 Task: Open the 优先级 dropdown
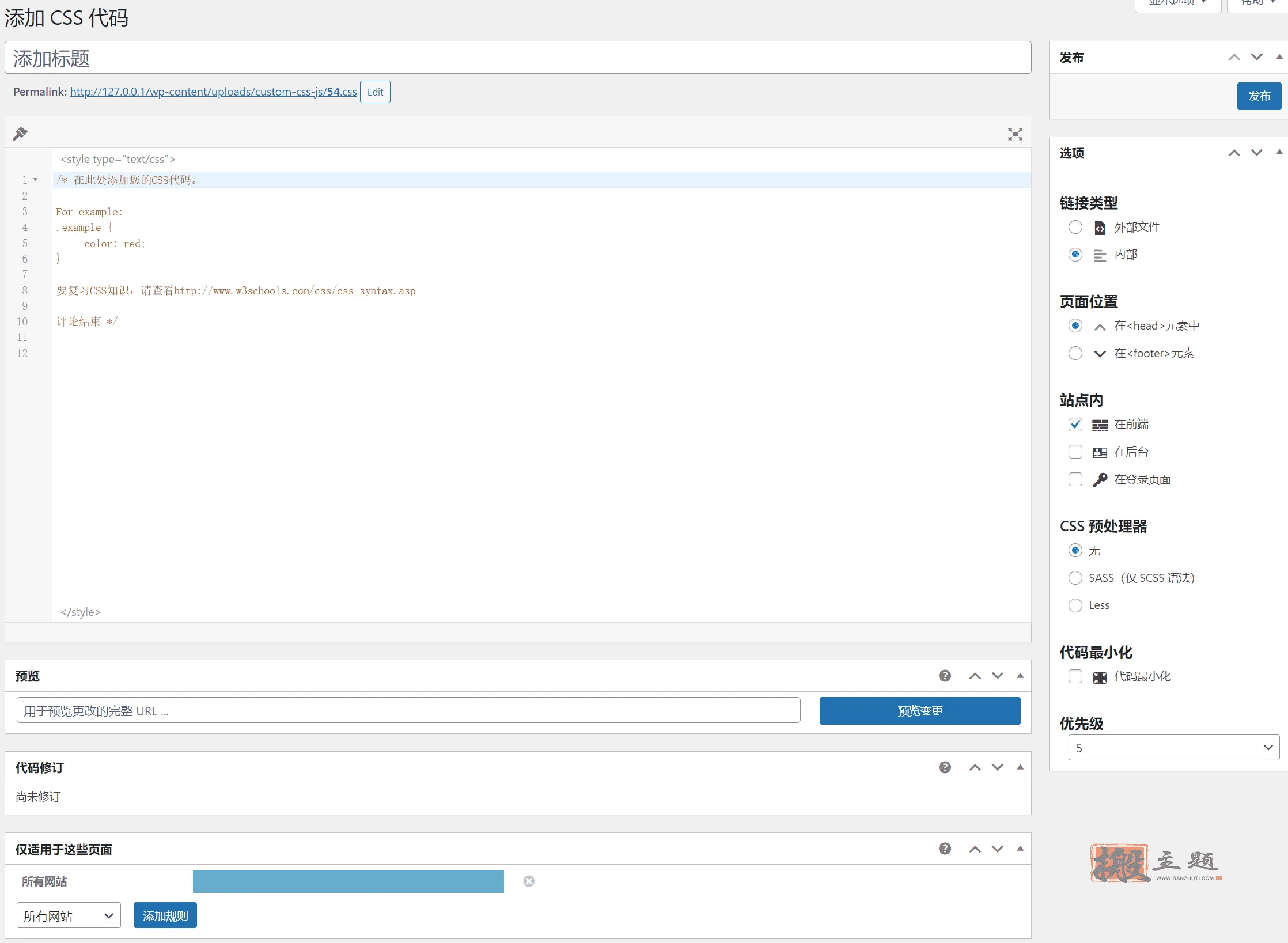point(1174,748)
